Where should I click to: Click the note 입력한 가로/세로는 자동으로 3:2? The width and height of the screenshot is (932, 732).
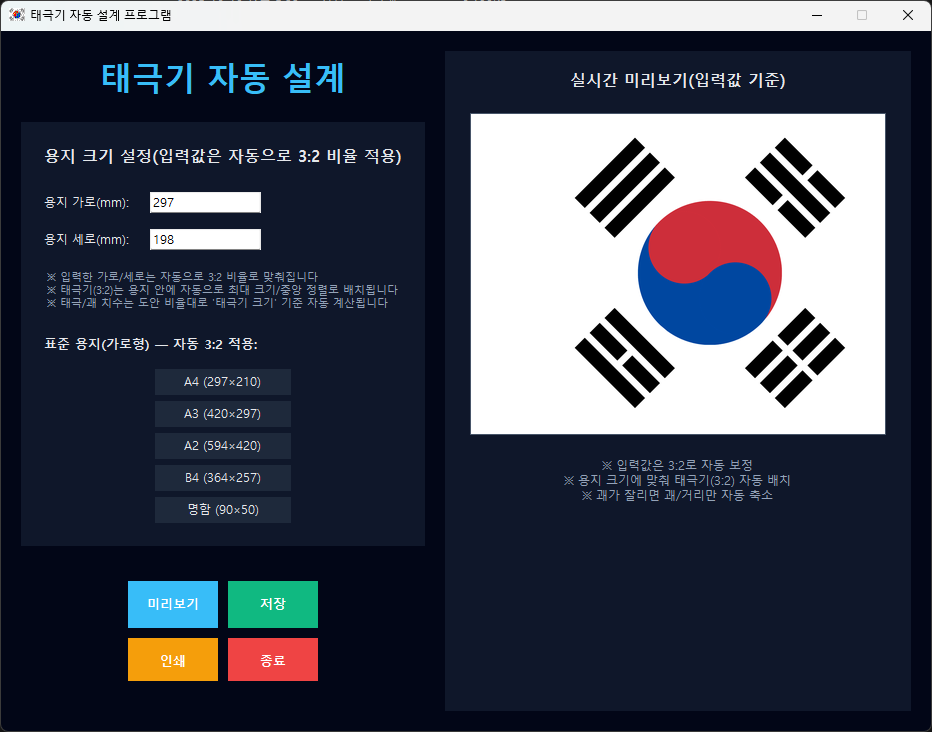pyautogui.click(x=182, y=277)
